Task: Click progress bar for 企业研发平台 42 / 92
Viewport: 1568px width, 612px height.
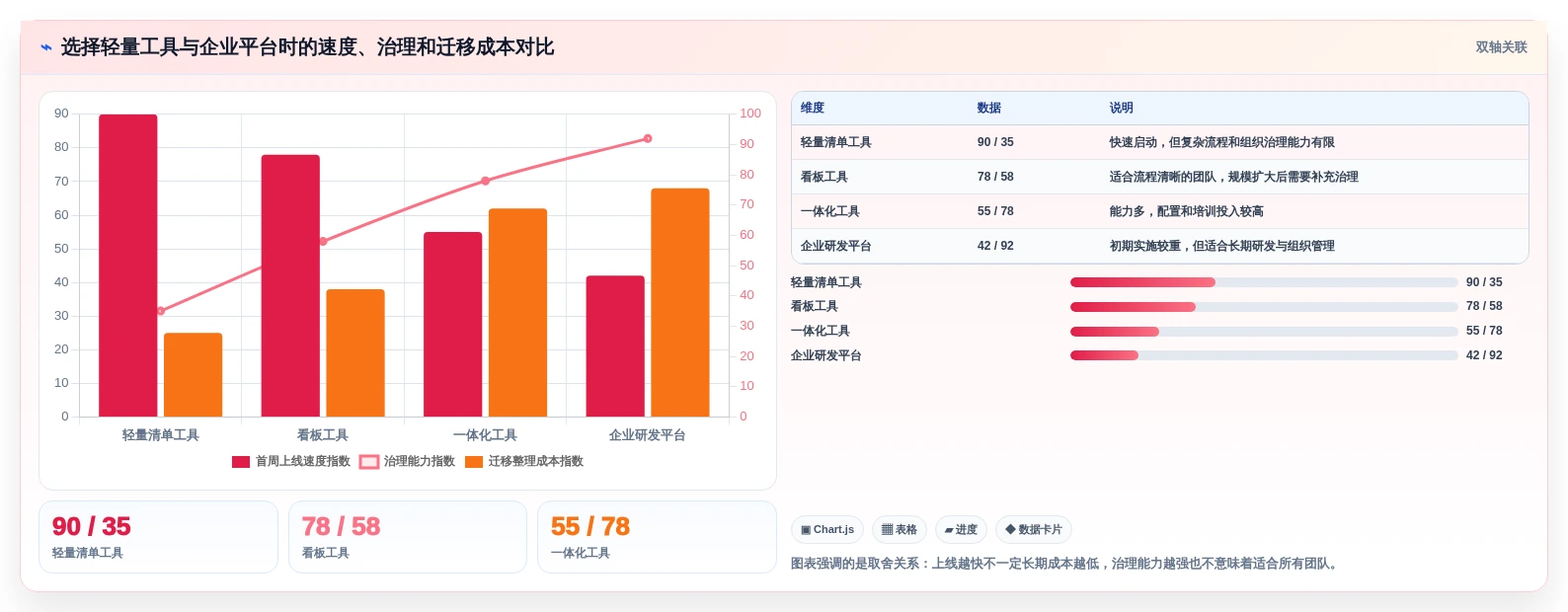Action: click(1264, 355)
